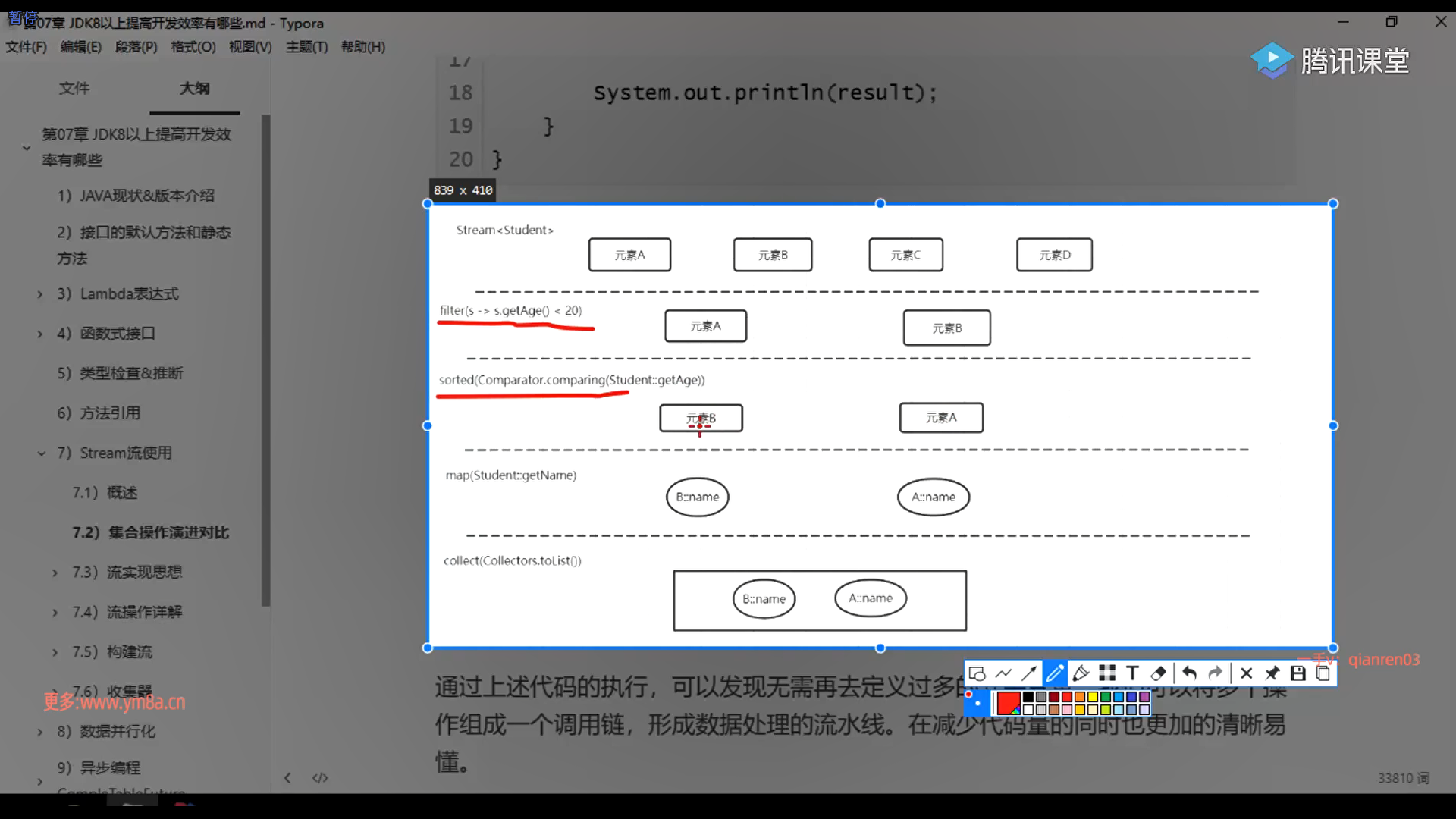The width and height of the screenshot is (1456, 819).
Task: Toggle source code mode in Typora
Action: tap(320, 778)
